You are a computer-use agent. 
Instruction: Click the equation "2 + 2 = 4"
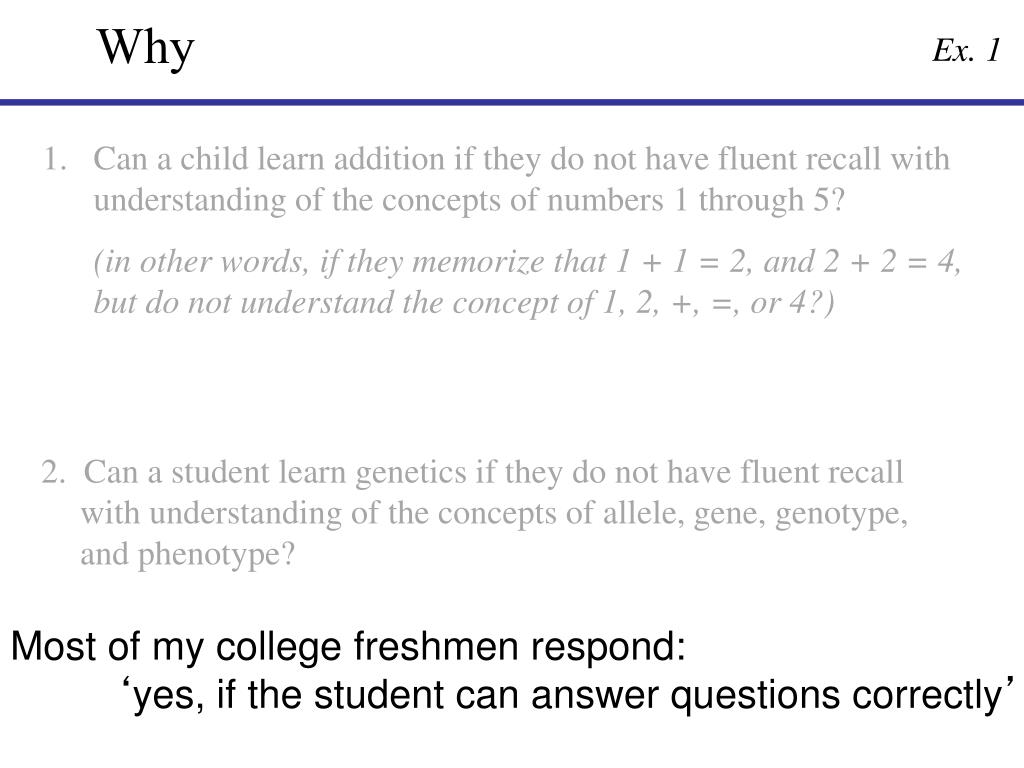click(x=888, y=262)
